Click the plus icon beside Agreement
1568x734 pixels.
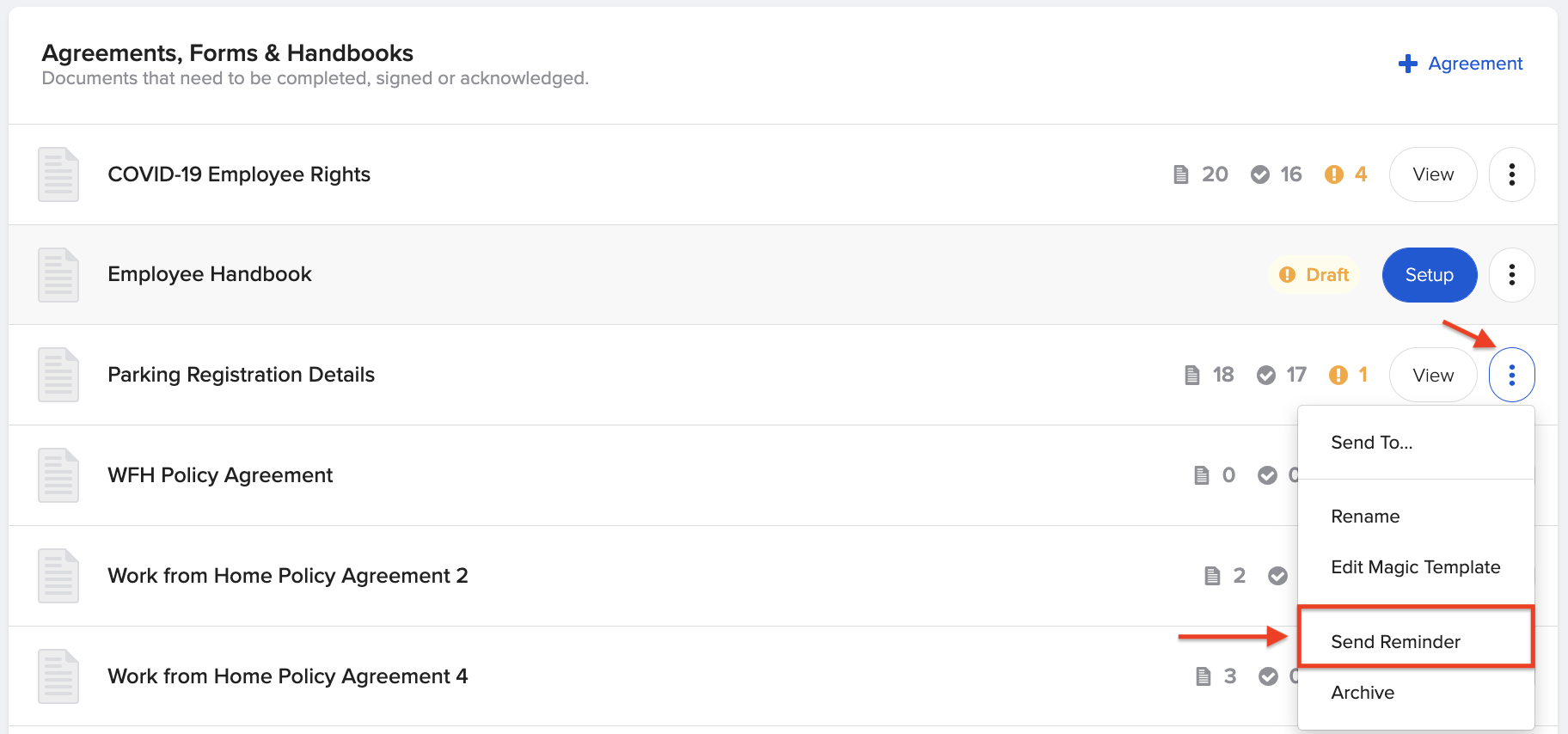click(x=1407, y=64)
